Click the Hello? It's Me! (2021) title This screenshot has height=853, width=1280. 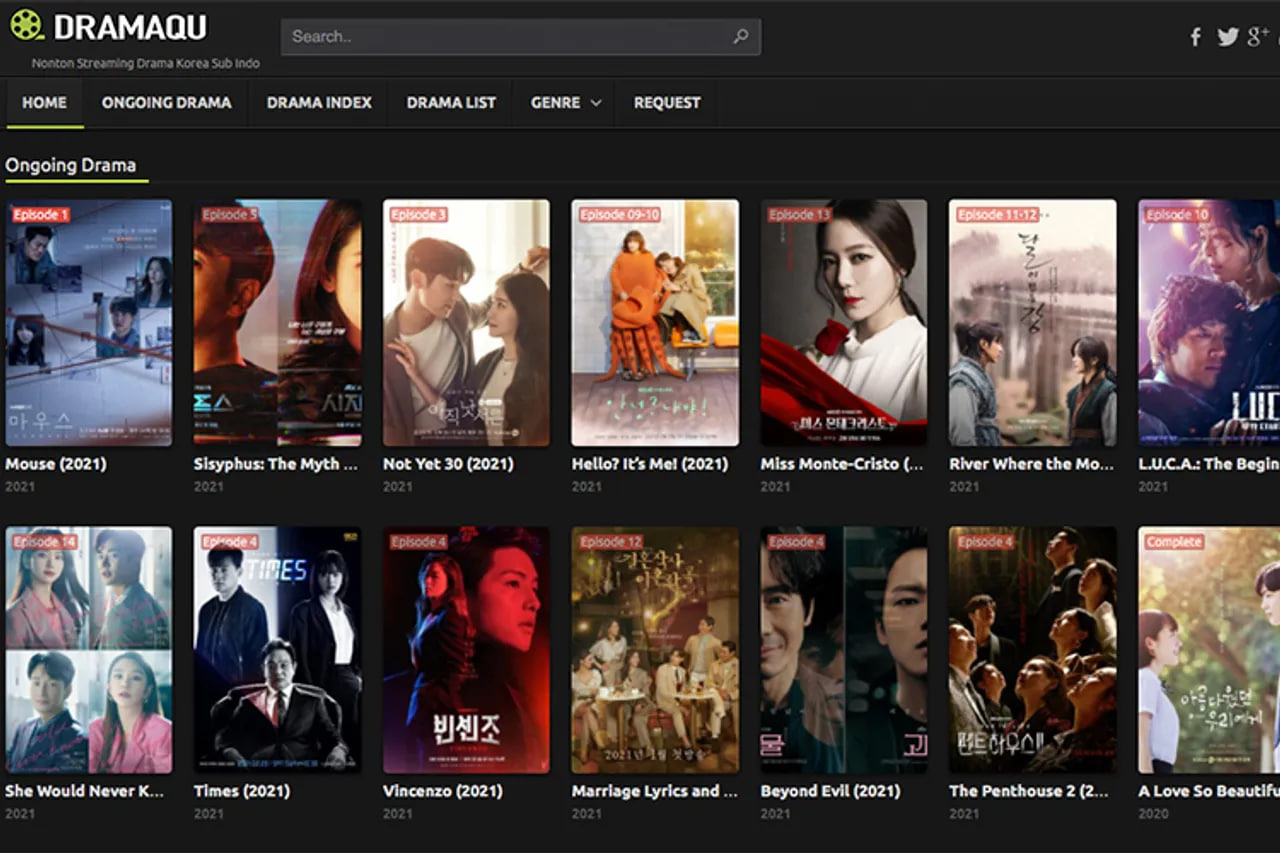click(650, 464)
